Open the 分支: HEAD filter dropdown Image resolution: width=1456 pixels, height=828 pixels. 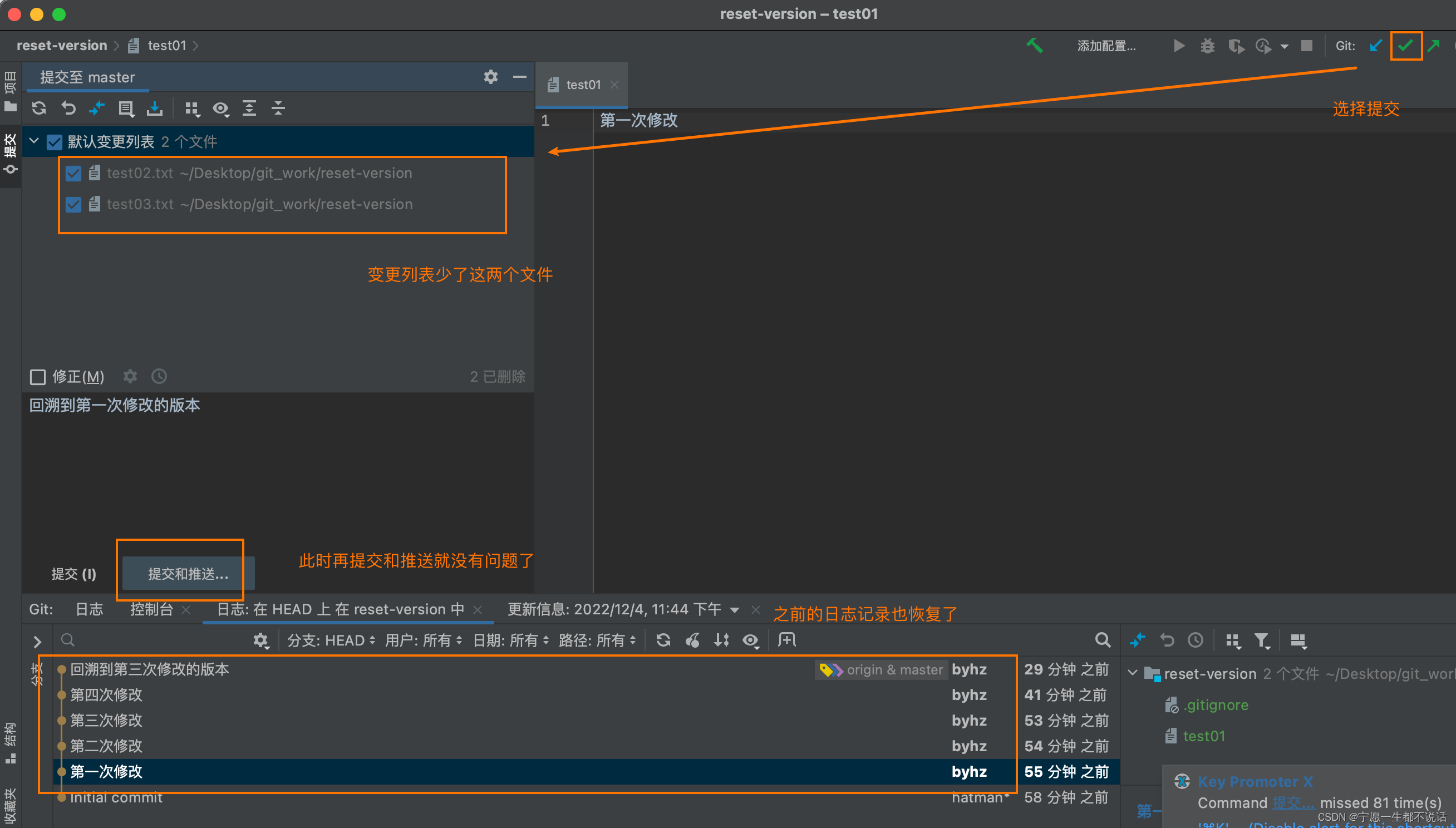tap(331, 640)
